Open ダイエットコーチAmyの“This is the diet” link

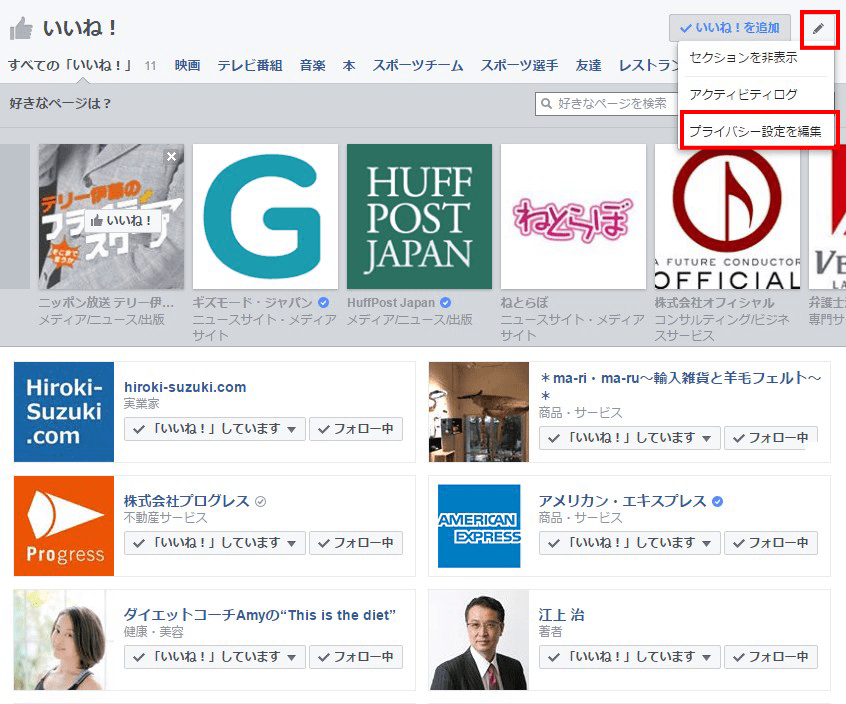tap(260, 615)
